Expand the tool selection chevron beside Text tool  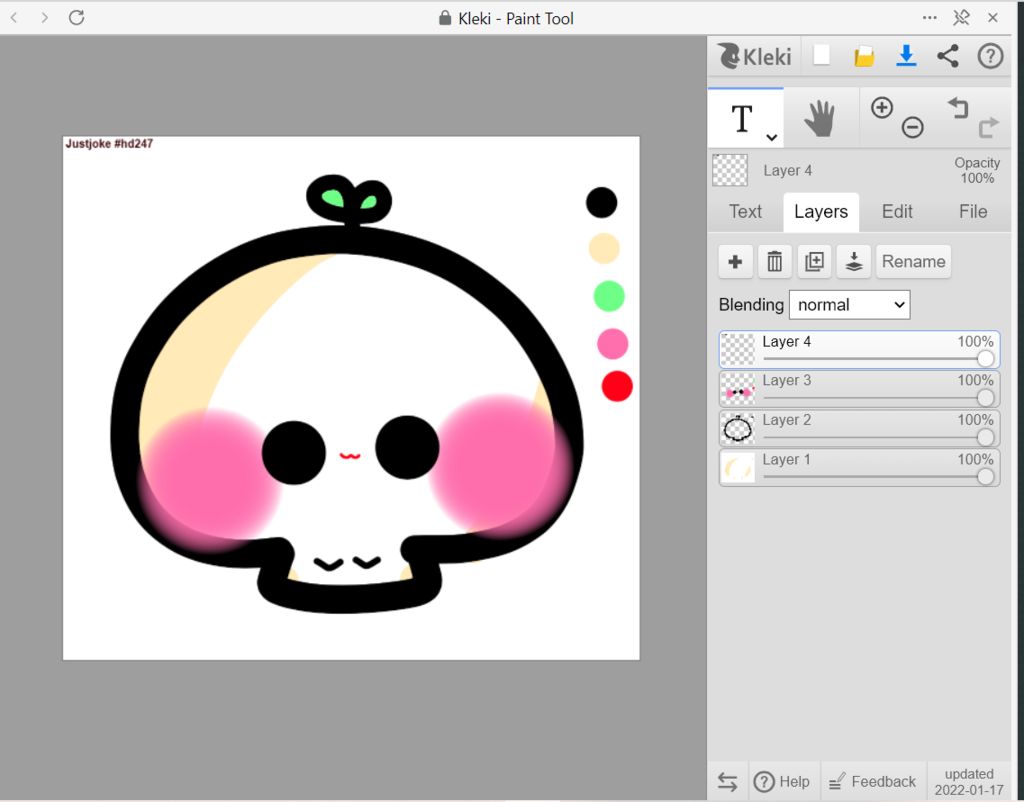(771, 137)
